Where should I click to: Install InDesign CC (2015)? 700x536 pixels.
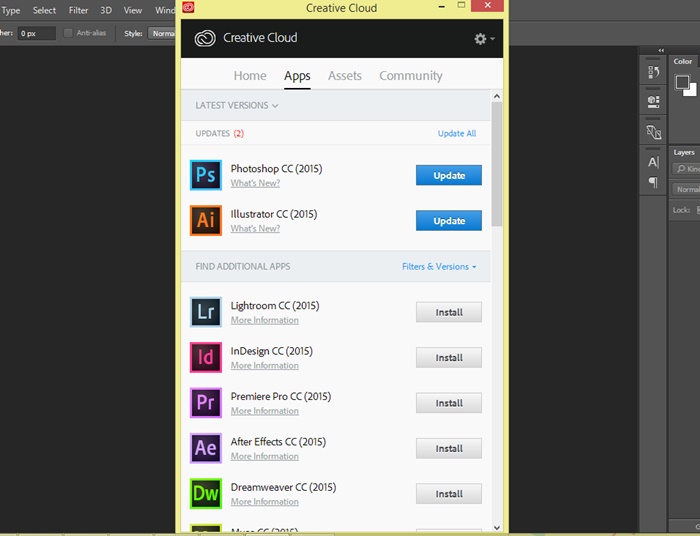click(449, 357)
